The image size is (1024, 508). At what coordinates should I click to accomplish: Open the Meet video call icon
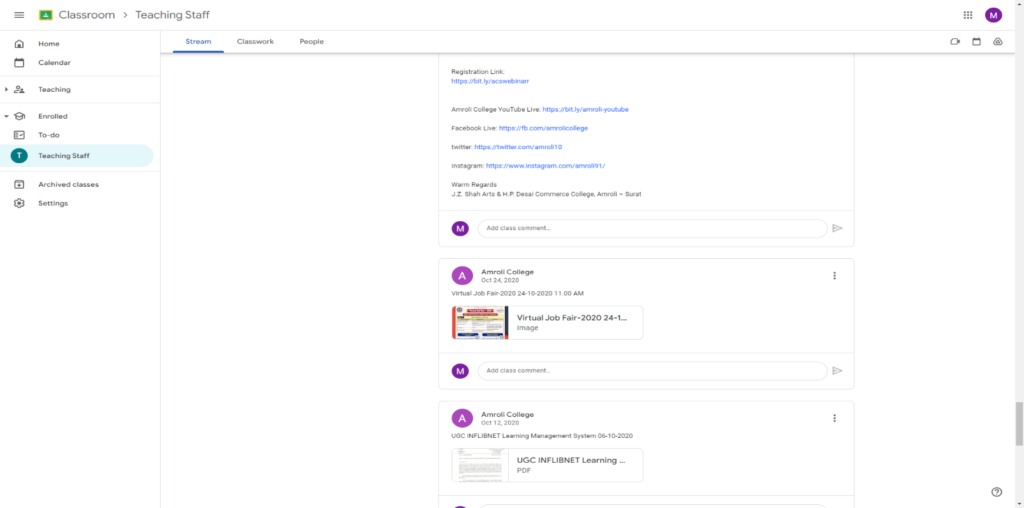point(955,42)
